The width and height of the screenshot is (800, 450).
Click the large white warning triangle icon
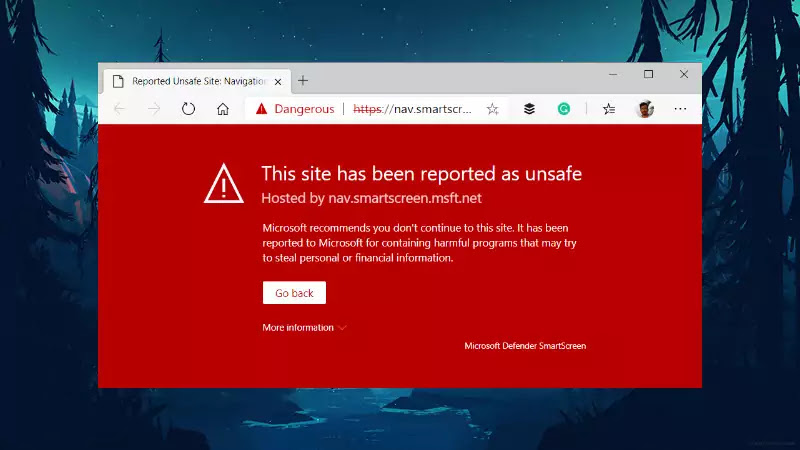(223, 184)
